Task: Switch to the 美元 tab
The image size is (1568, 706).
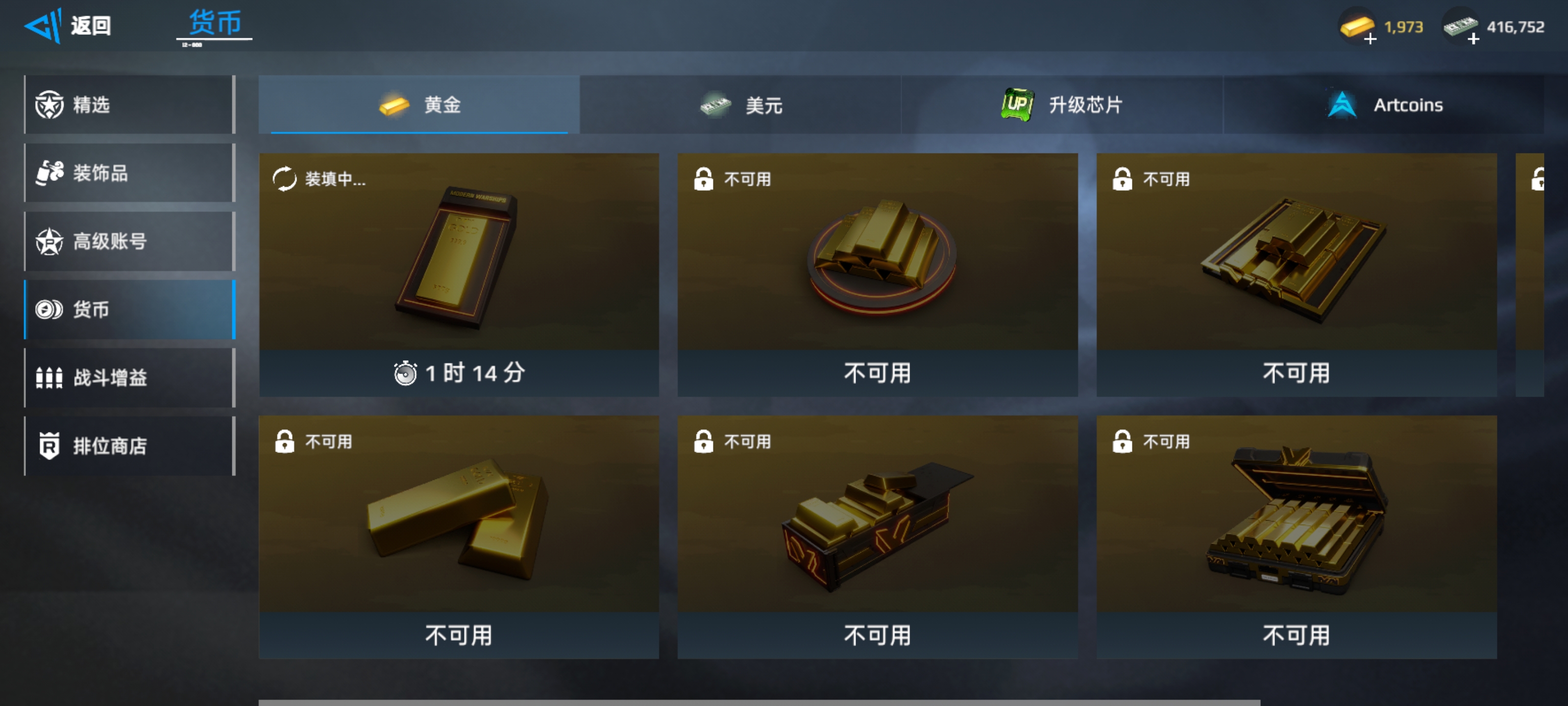Action: coord(740,105)
